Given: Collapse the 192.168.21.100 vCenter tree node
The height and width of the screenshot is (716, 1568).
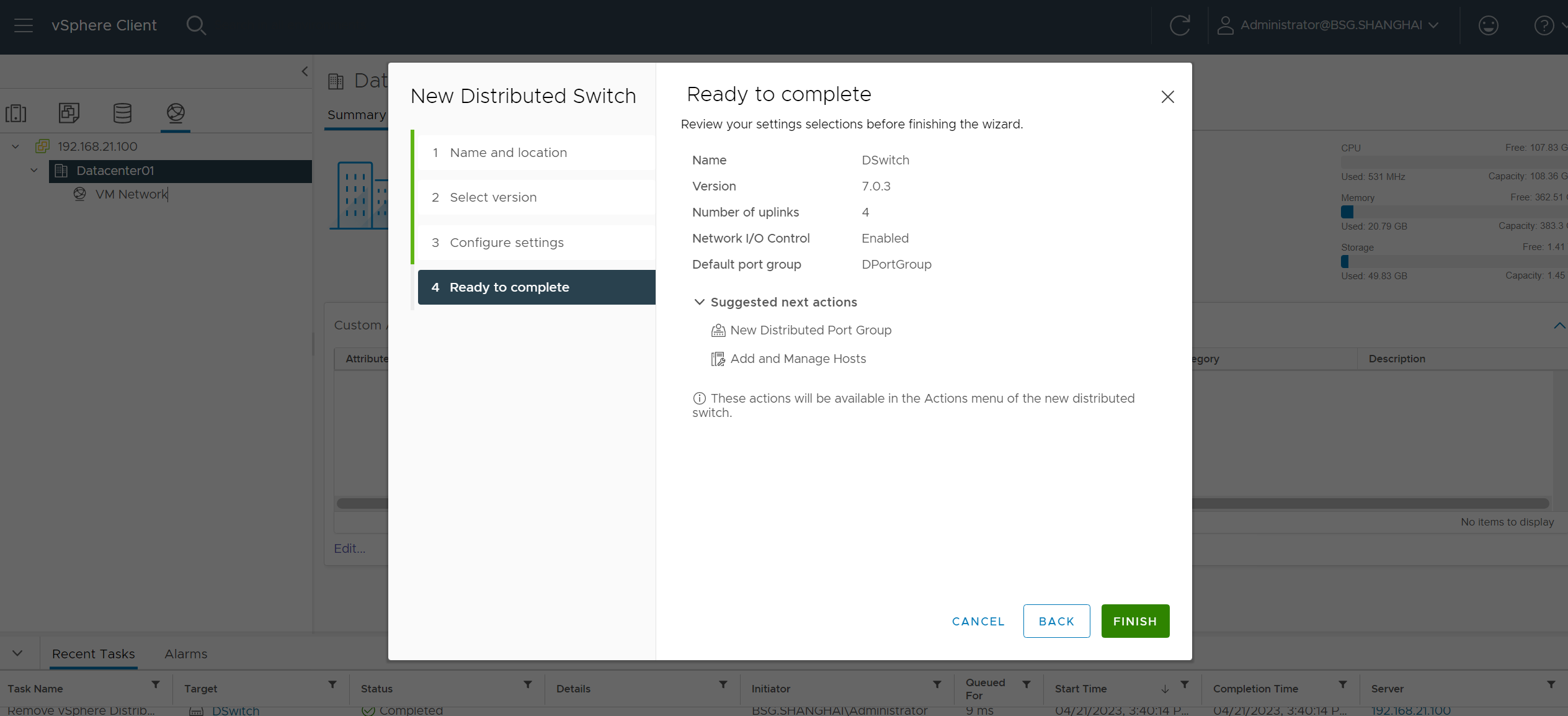Looking at the screenshot, I should click(x=16, y=147).
